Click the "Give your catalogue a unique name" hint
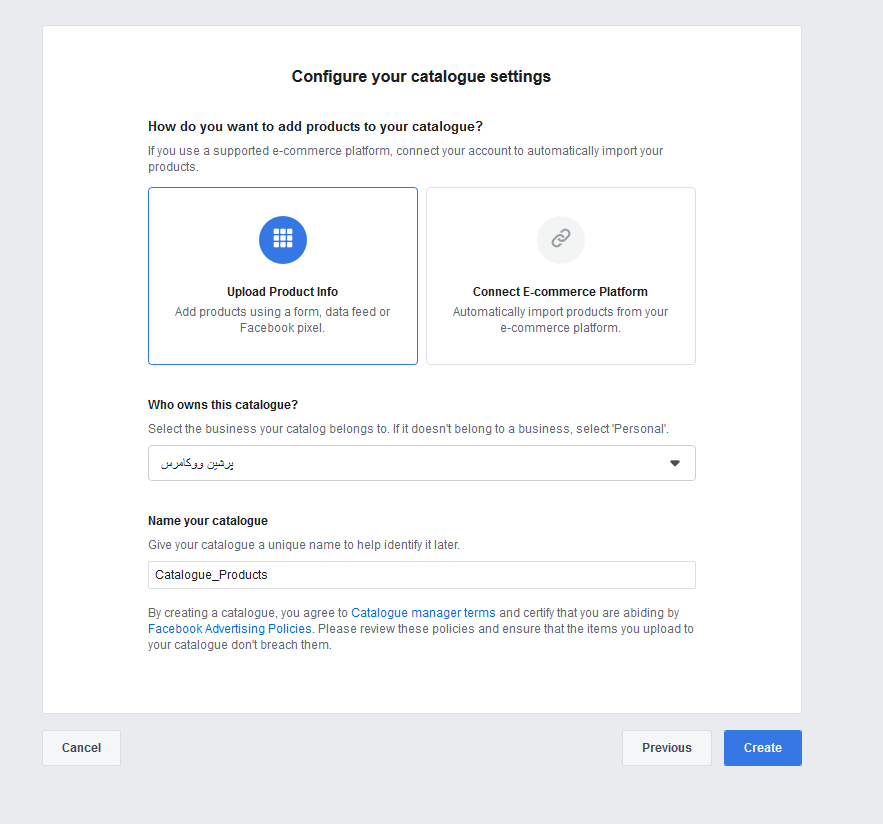 (304, 545)
